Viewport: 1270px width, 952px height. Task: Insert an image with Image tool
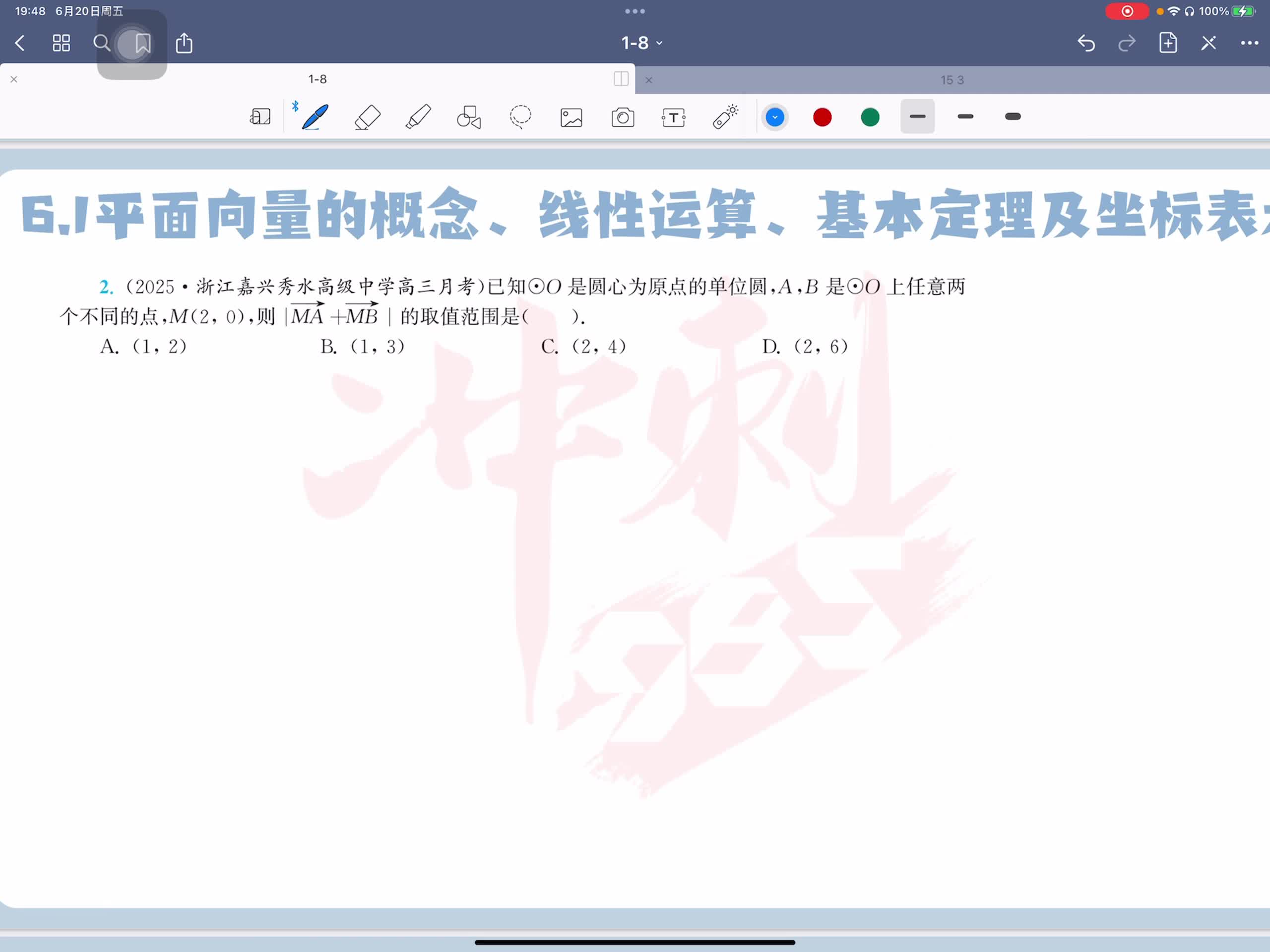(x=571, y=118)
